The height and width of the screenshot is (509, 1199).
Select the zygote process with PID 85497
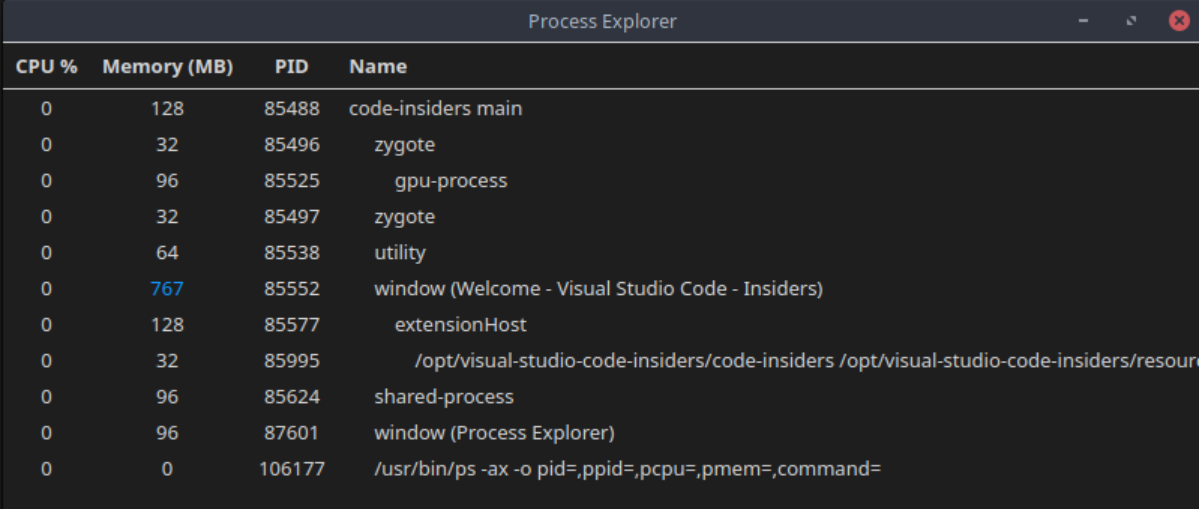pyautogui.click(x=600, y=217)
